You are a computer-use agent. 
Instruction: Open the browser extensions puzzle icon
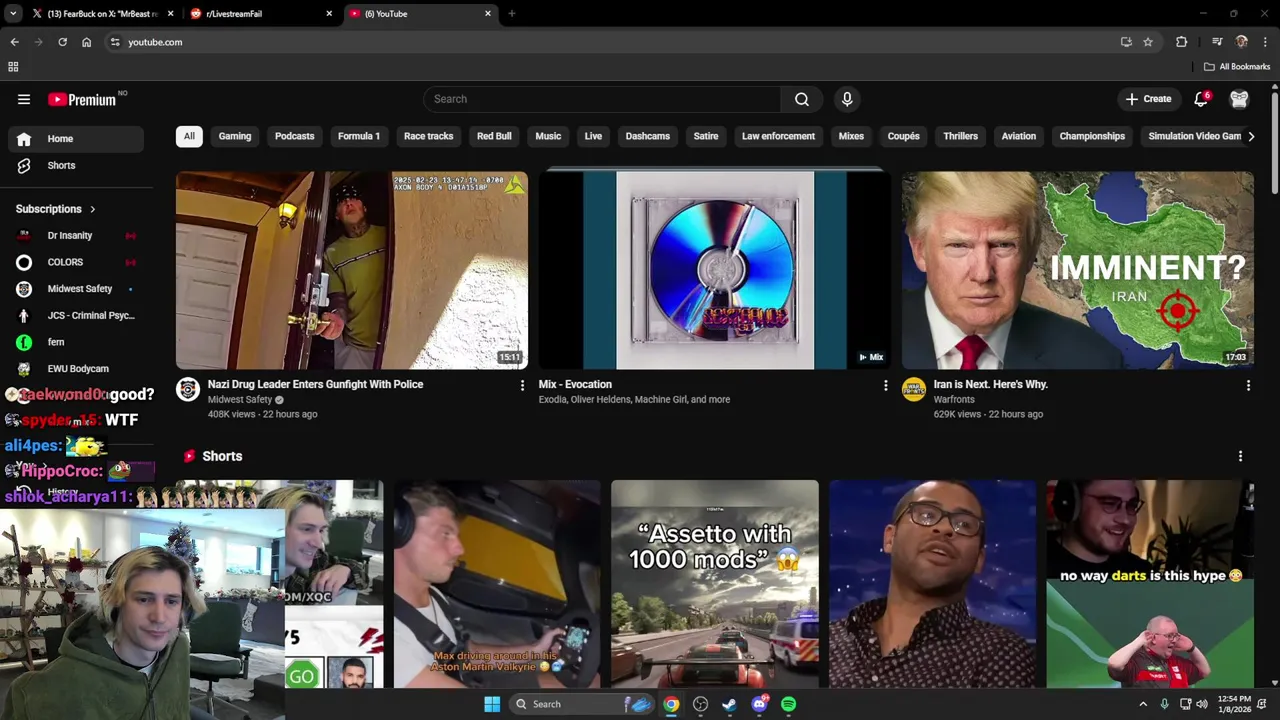click(1181, 42)
